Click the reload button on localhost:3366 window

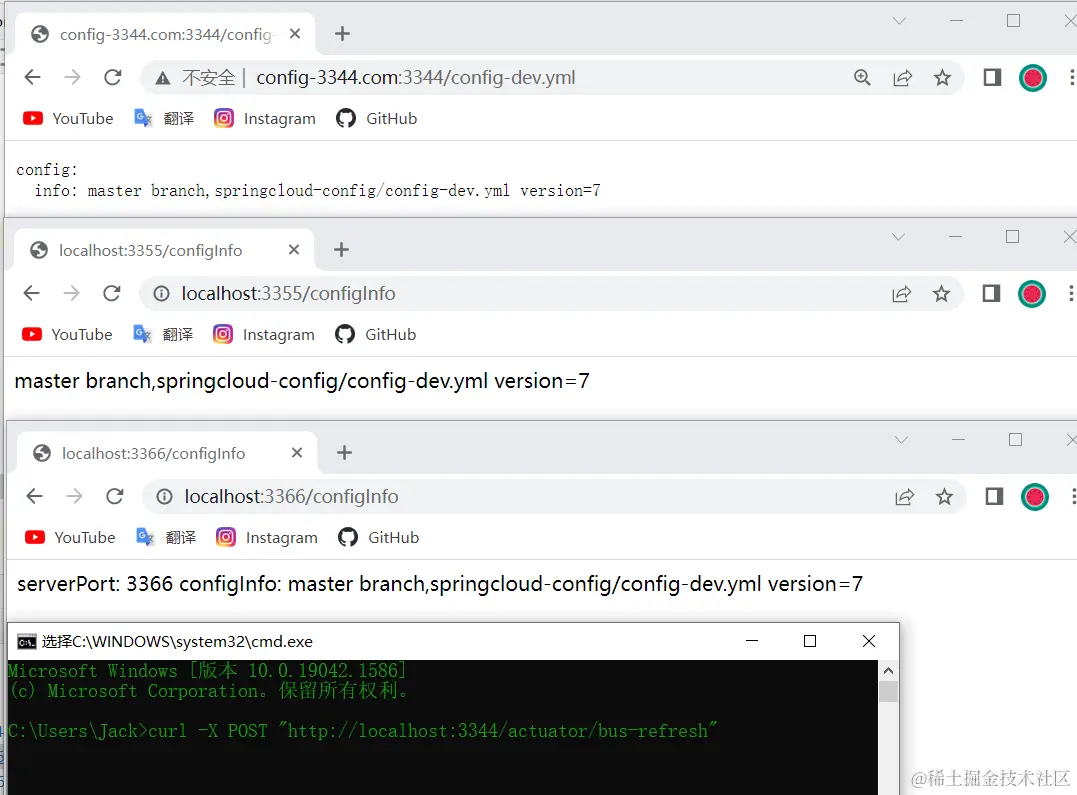(114, 496)
